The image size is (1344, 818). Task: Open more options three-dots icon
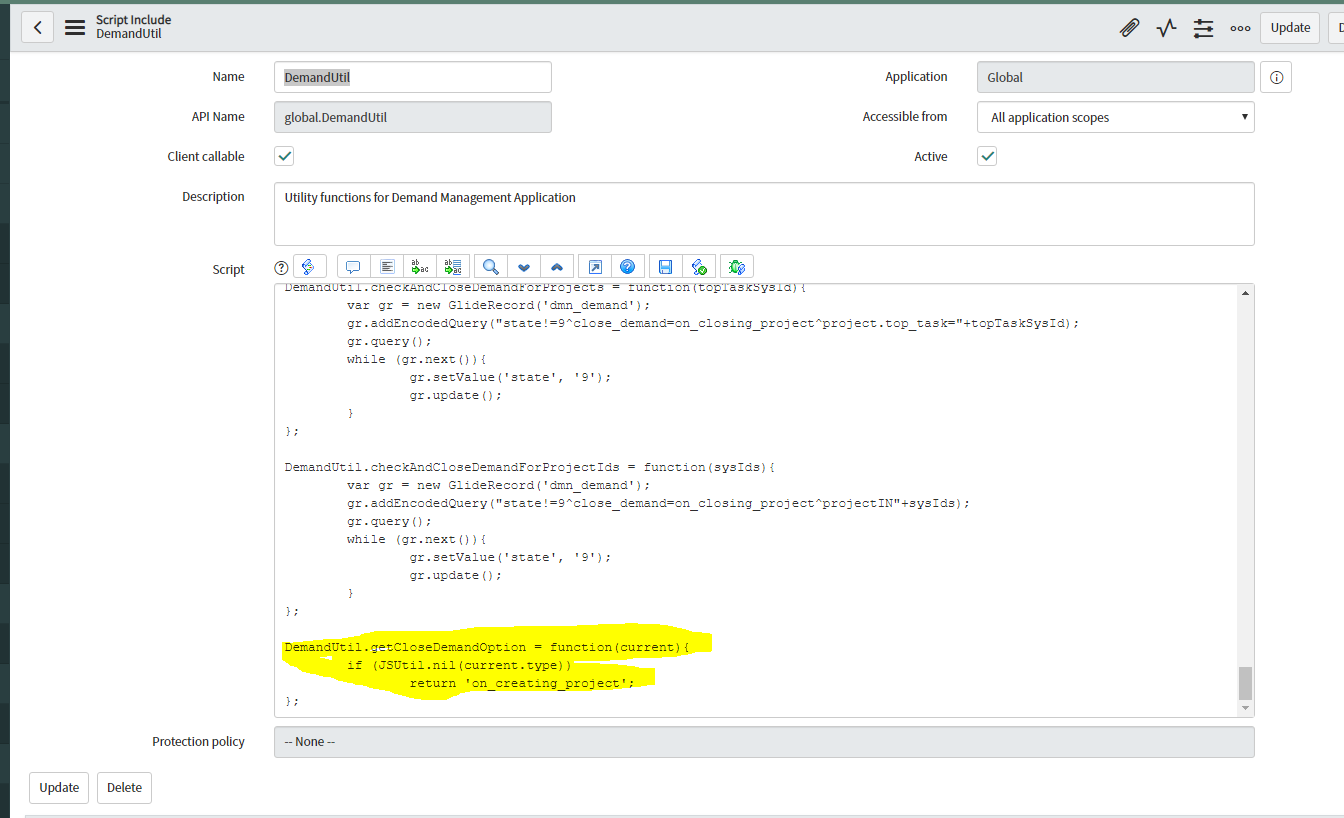(1240, 28)
